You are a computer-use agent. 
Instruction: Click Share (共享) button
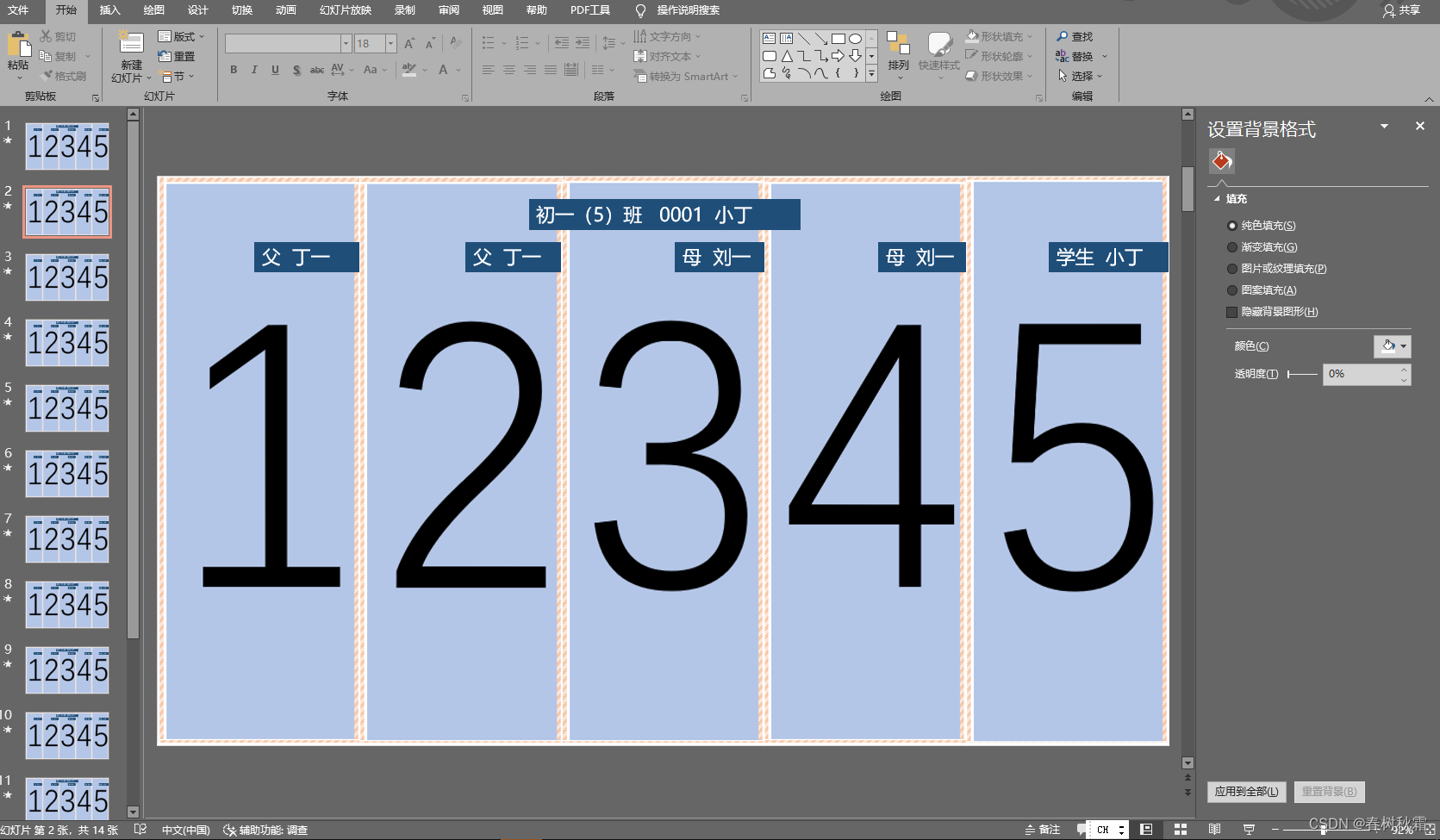coord(1402,10)
